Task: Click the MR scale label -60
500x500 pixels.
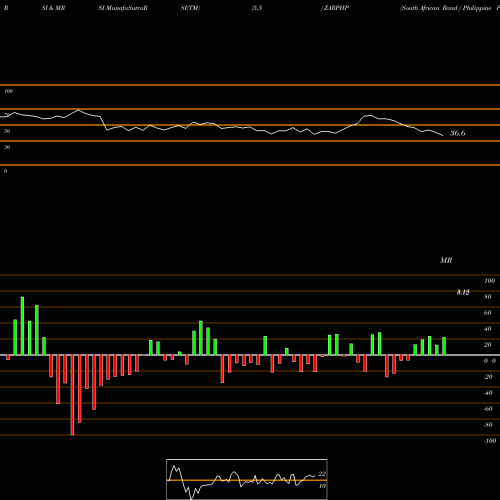Action: pyautogui.click(x=488, y=409)
